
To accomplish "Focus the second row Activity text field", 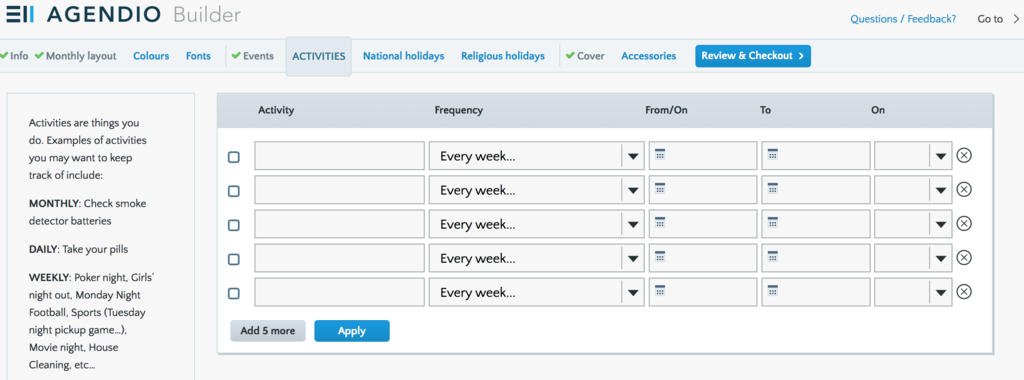I will coord(340,189).
